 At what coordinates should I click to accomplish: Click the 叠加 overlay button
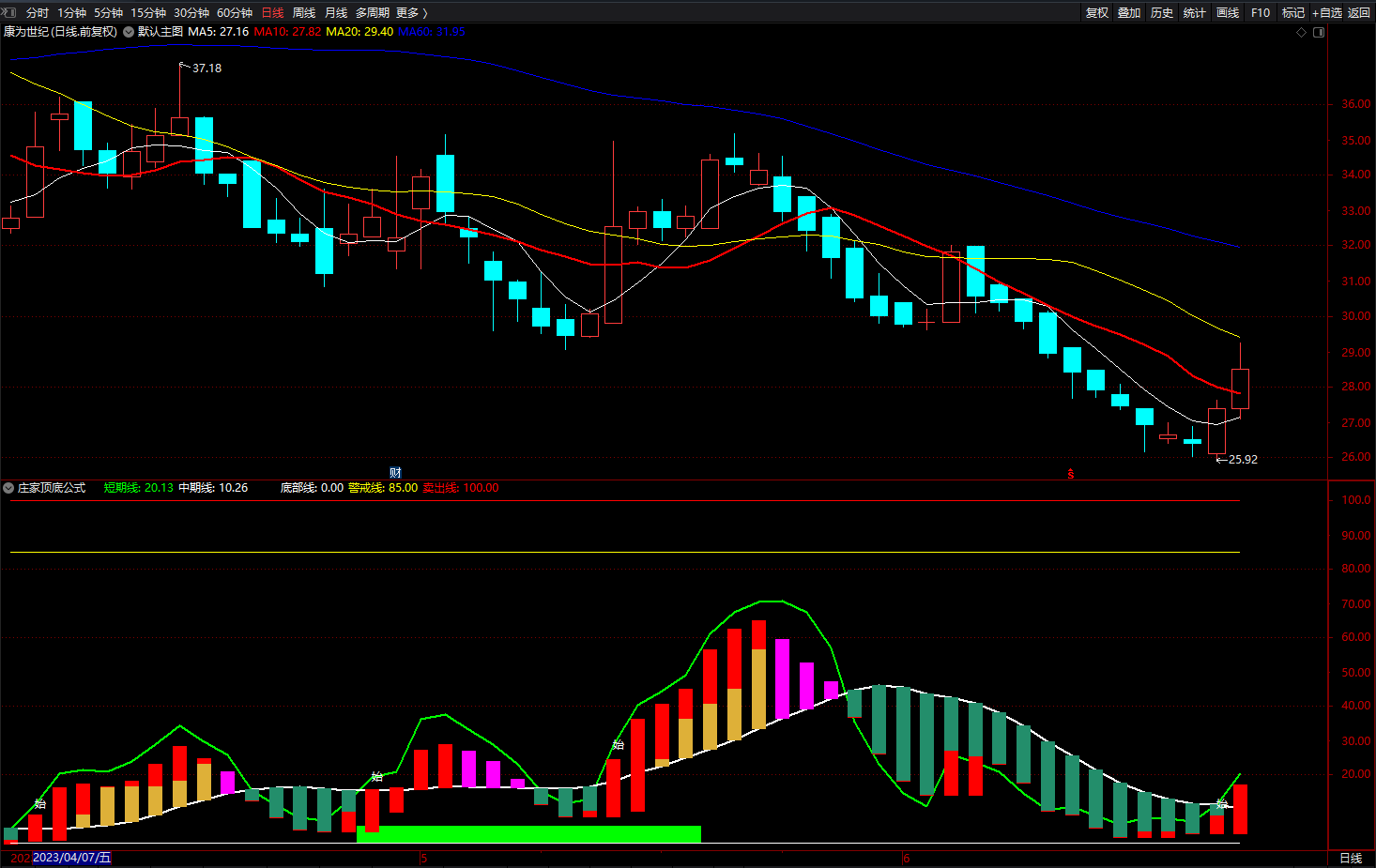[x=1129, y=12]
